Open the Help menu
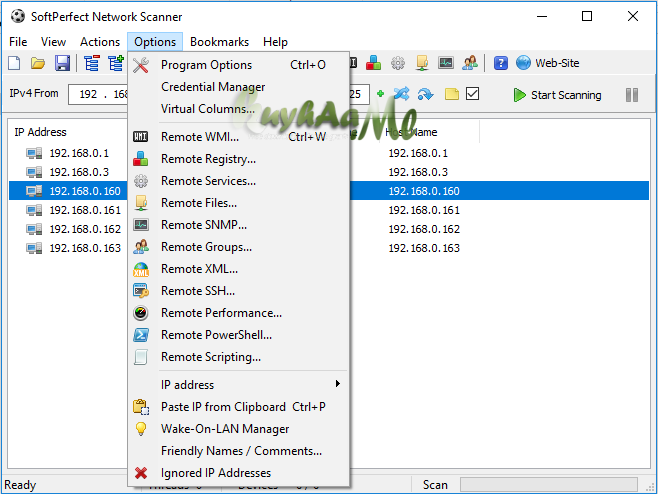Viewport: 658px width, 494px height. click(x=275, y=42)
